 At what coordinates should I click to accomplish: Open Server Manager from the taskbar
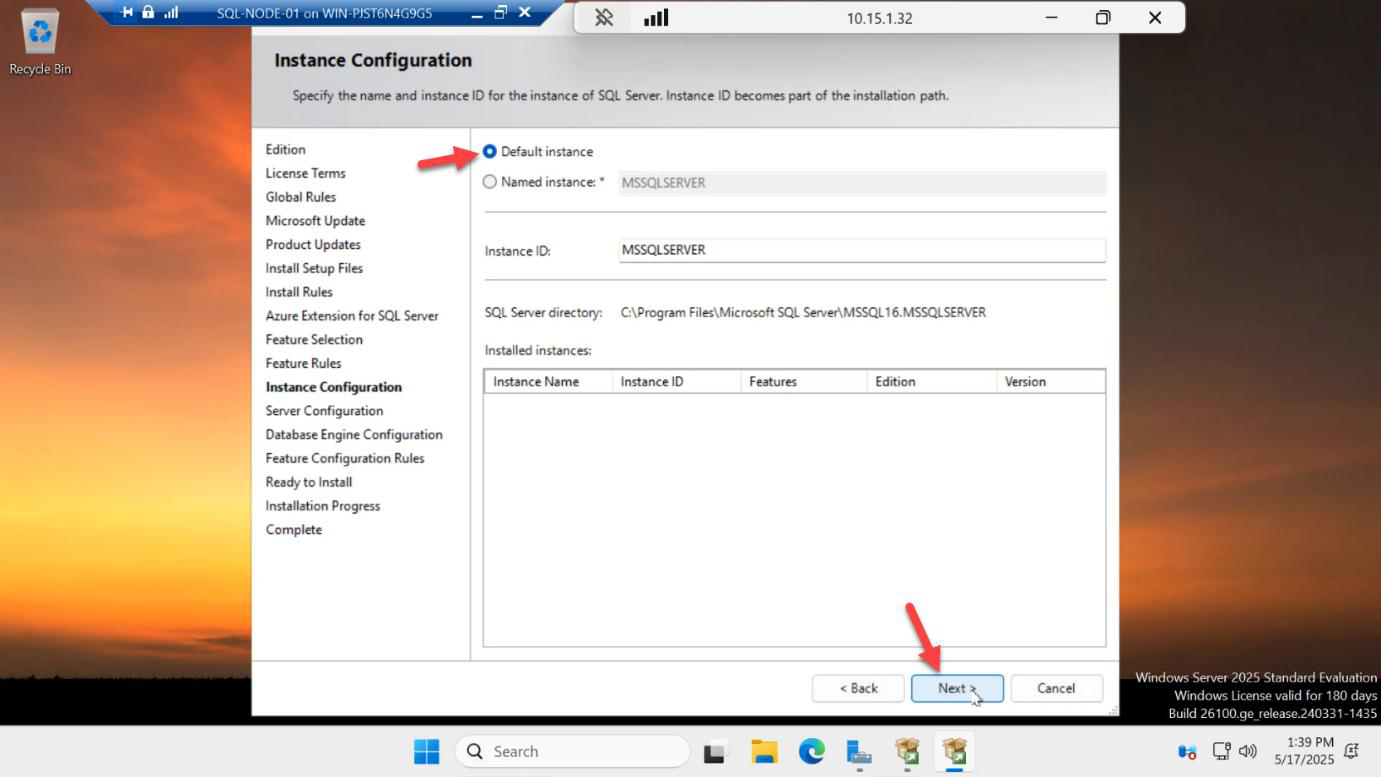click(859, 751)
